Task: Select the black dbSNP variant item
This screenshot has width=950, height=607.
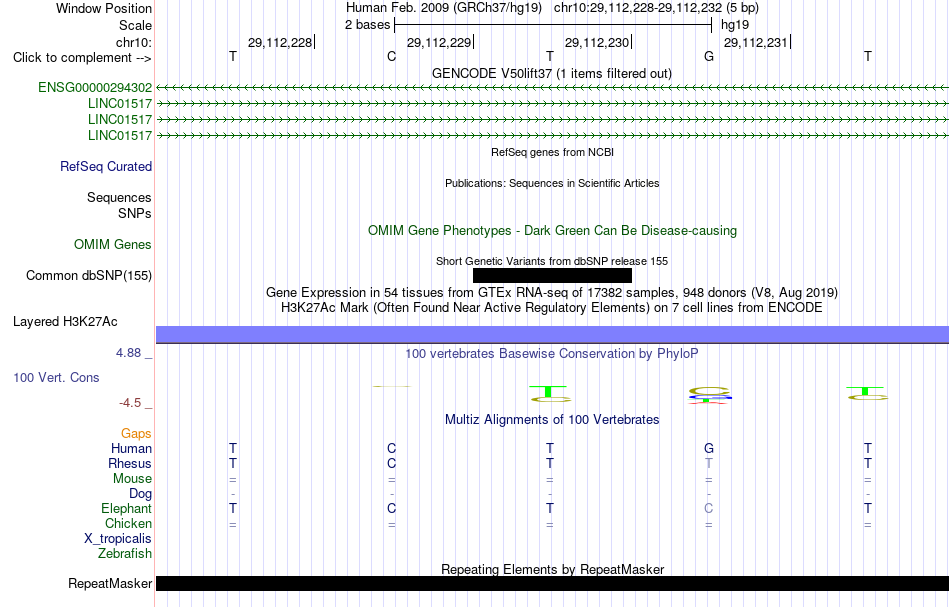Action: point(552,276)
